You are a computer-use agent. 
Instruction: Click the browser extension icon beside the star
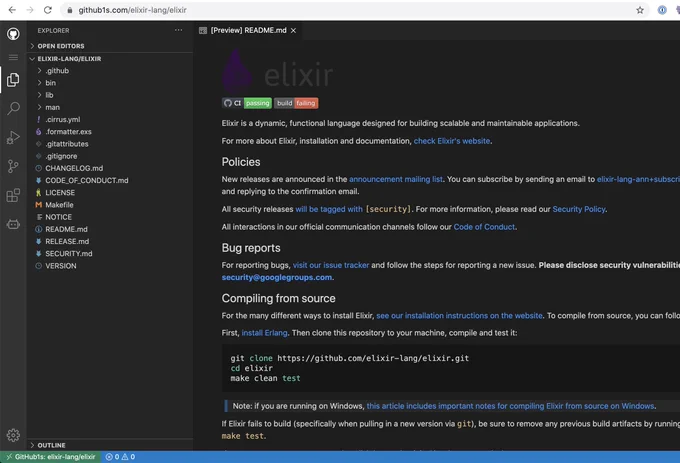coord(662,10)
